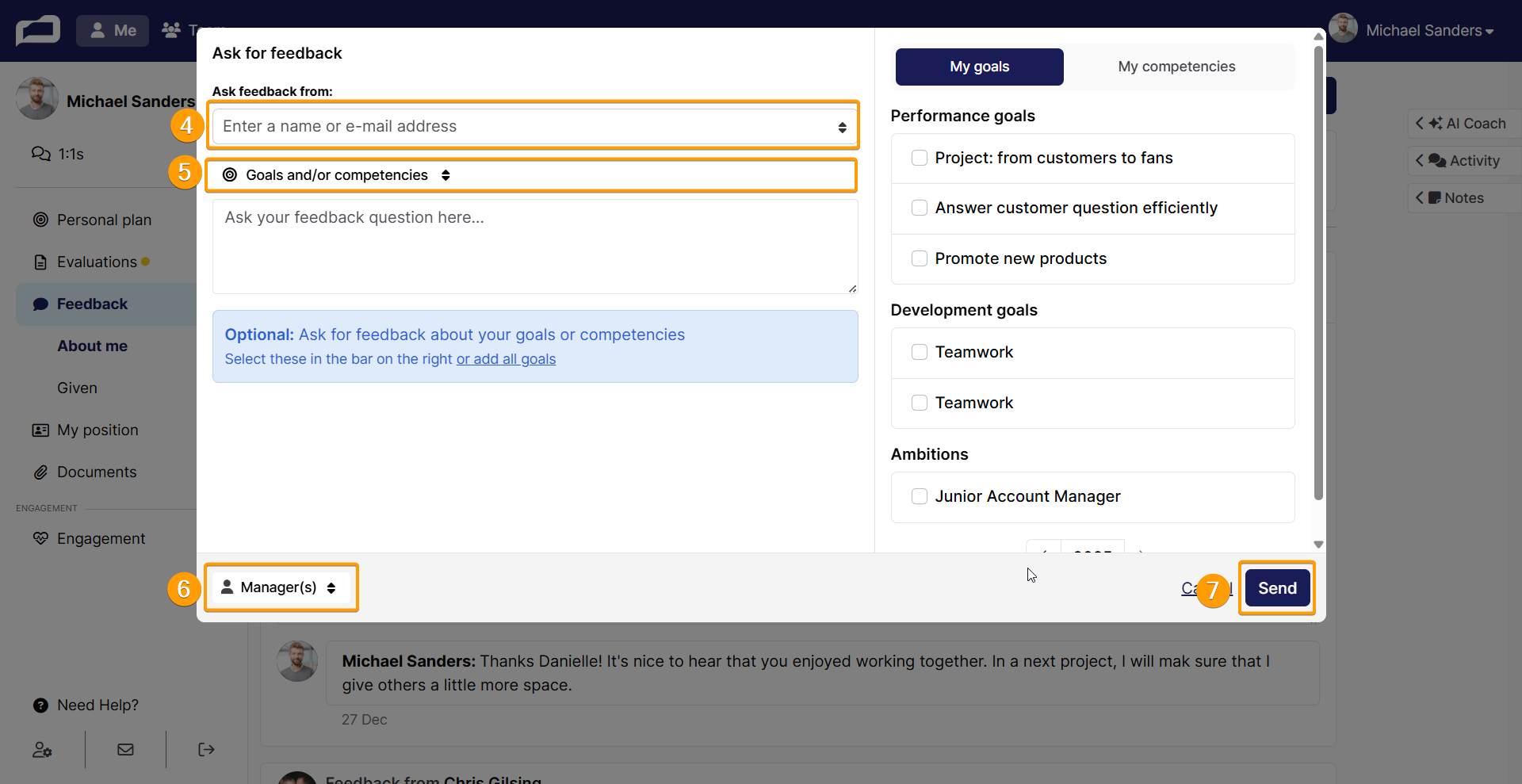The image size is (1522, 784).
Task: Click the scrollbar up arrow
Action: (1318, 36)
